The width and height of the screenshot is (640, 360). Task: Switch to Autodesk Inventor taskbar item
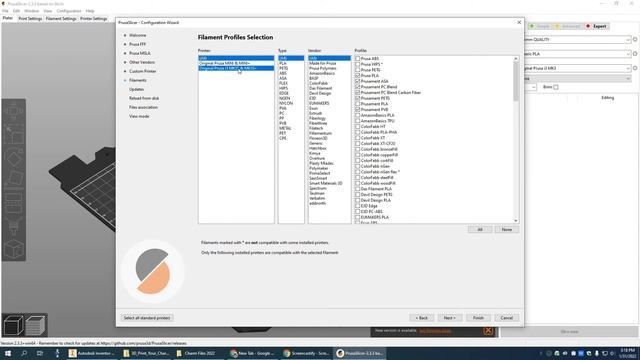tap(92, 353)
